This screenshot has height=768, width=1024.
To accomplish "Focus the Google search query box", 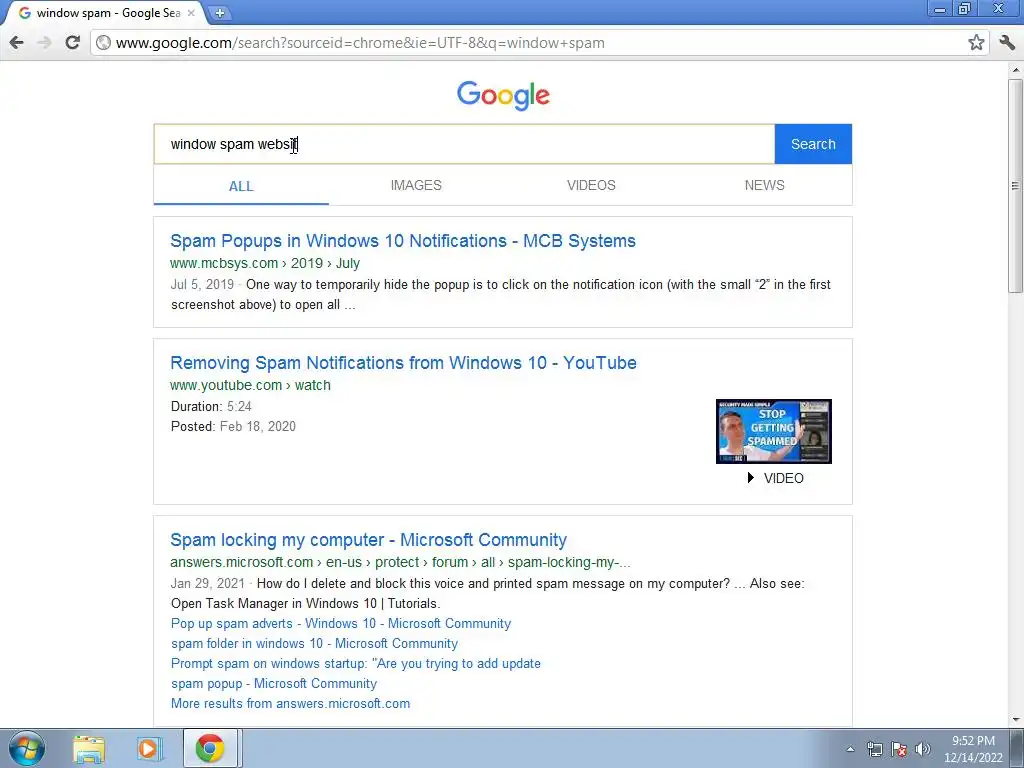I will pos(464,144).
